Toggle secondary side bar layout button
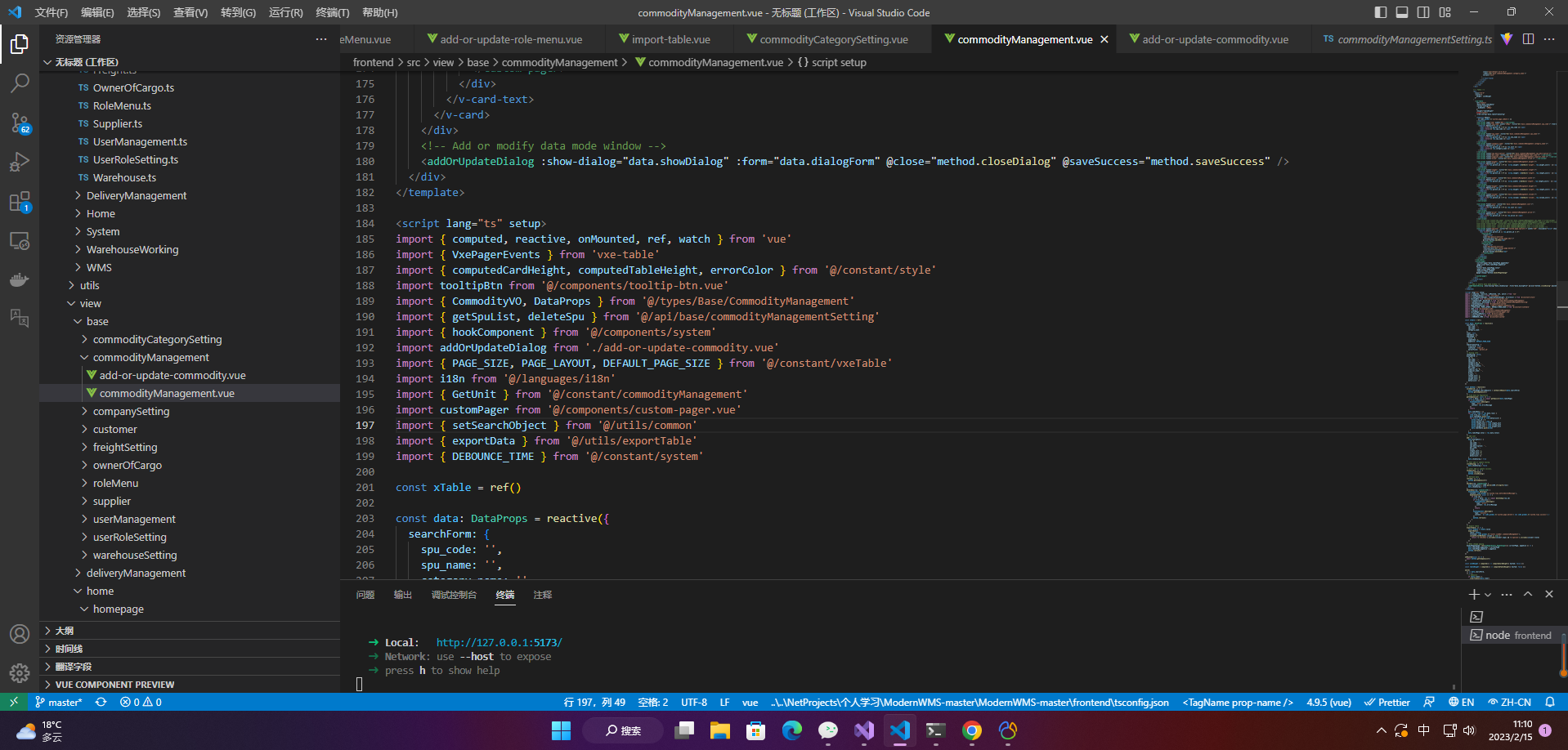The width and height of the screenshot is (1568, 750). (1423, 12)
